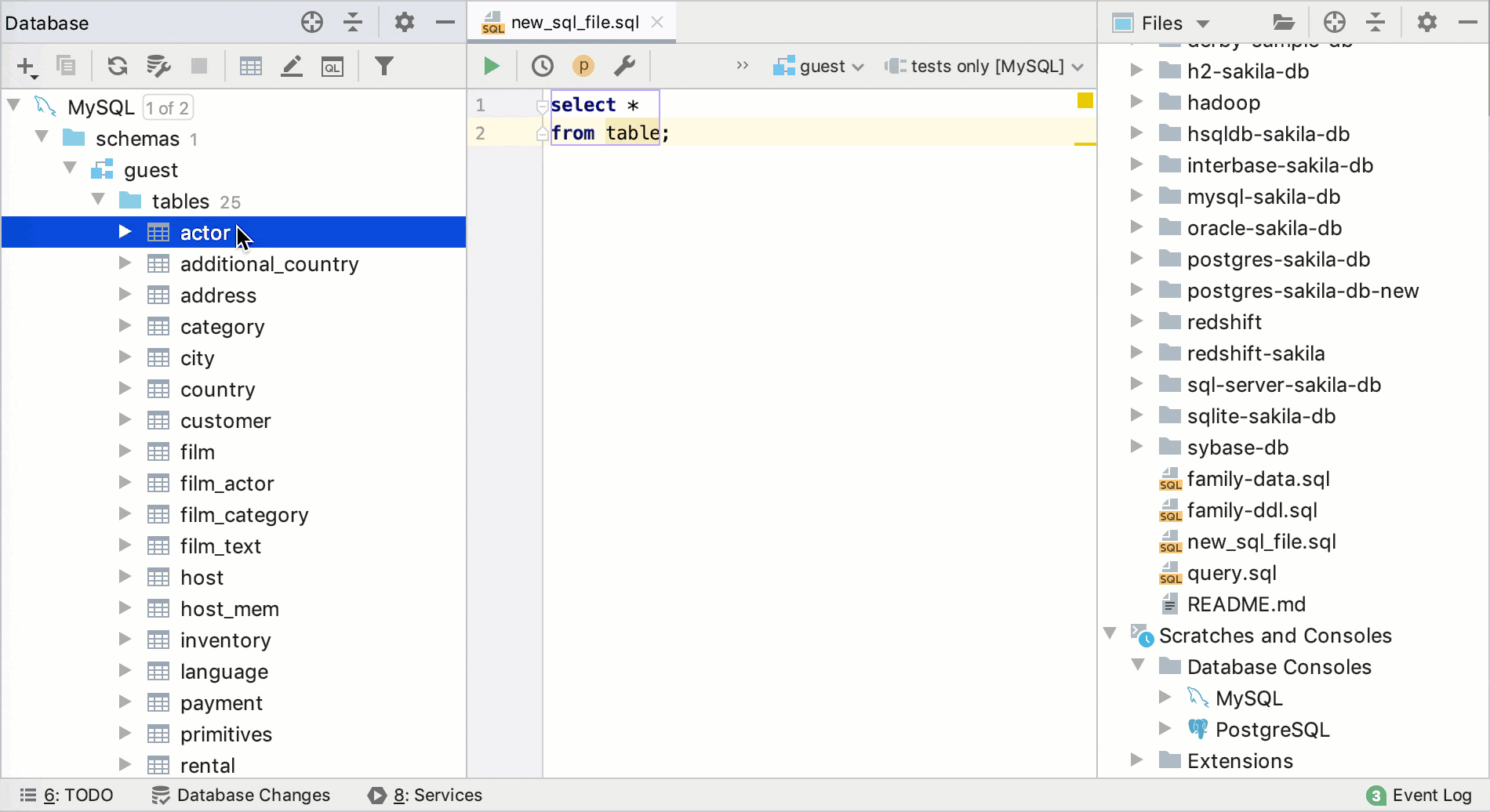Open the 'guest' session dropdown
The height and width of the screenshot is (812, 1490).
(x=818, y=66)
